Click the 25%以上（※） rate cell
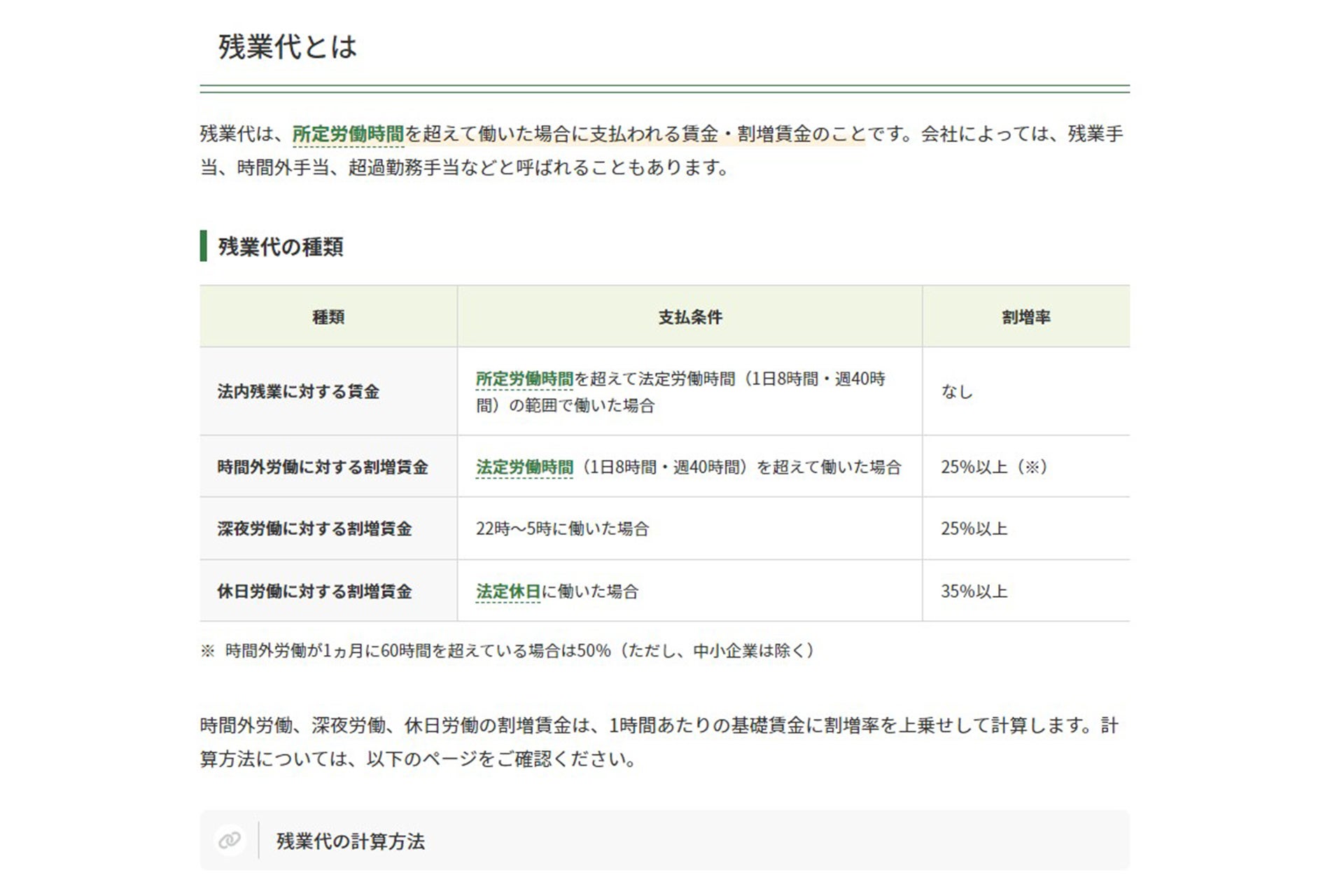This screenshot has height=896, width=1344. point(994,467)
